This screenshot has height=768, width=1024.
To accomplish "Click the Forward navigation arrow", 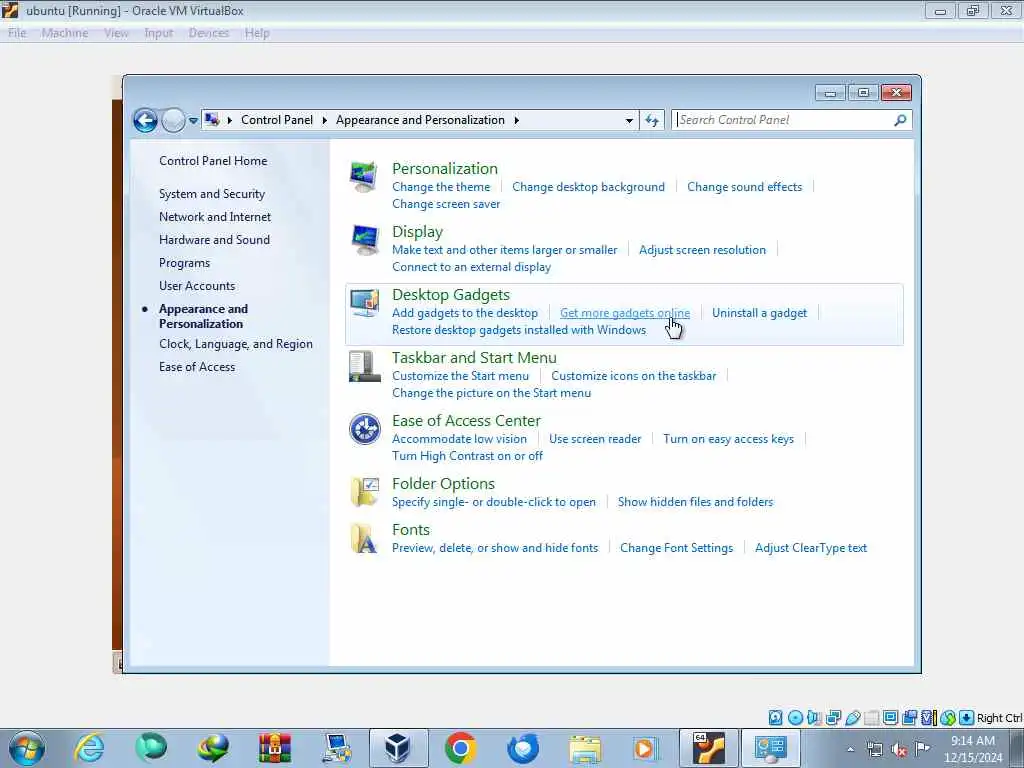I will tap(173, 120).
